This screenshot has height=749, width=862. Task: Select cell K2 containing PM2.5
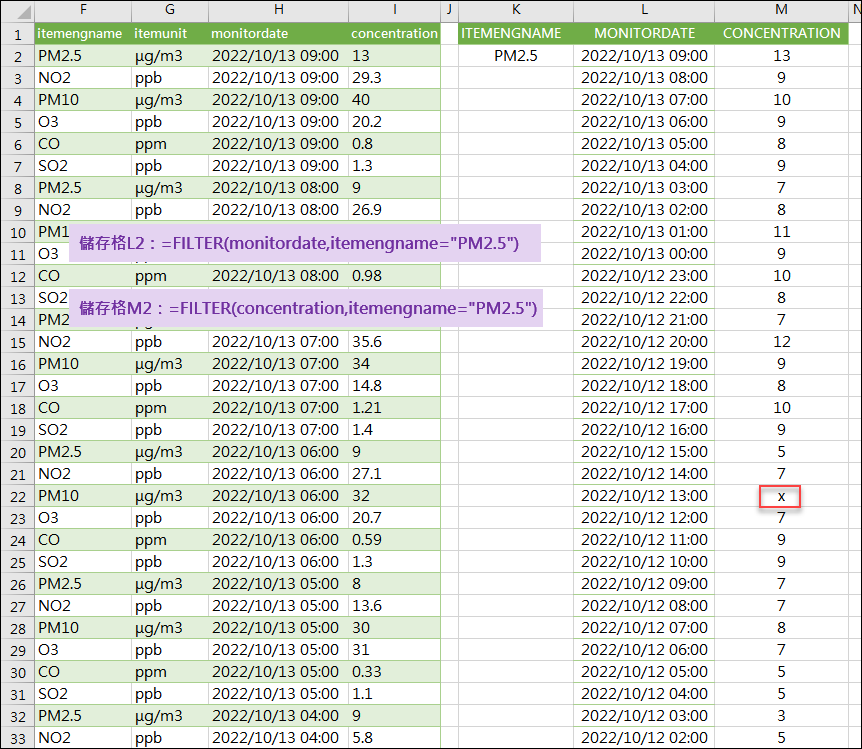tap(516, 56)
